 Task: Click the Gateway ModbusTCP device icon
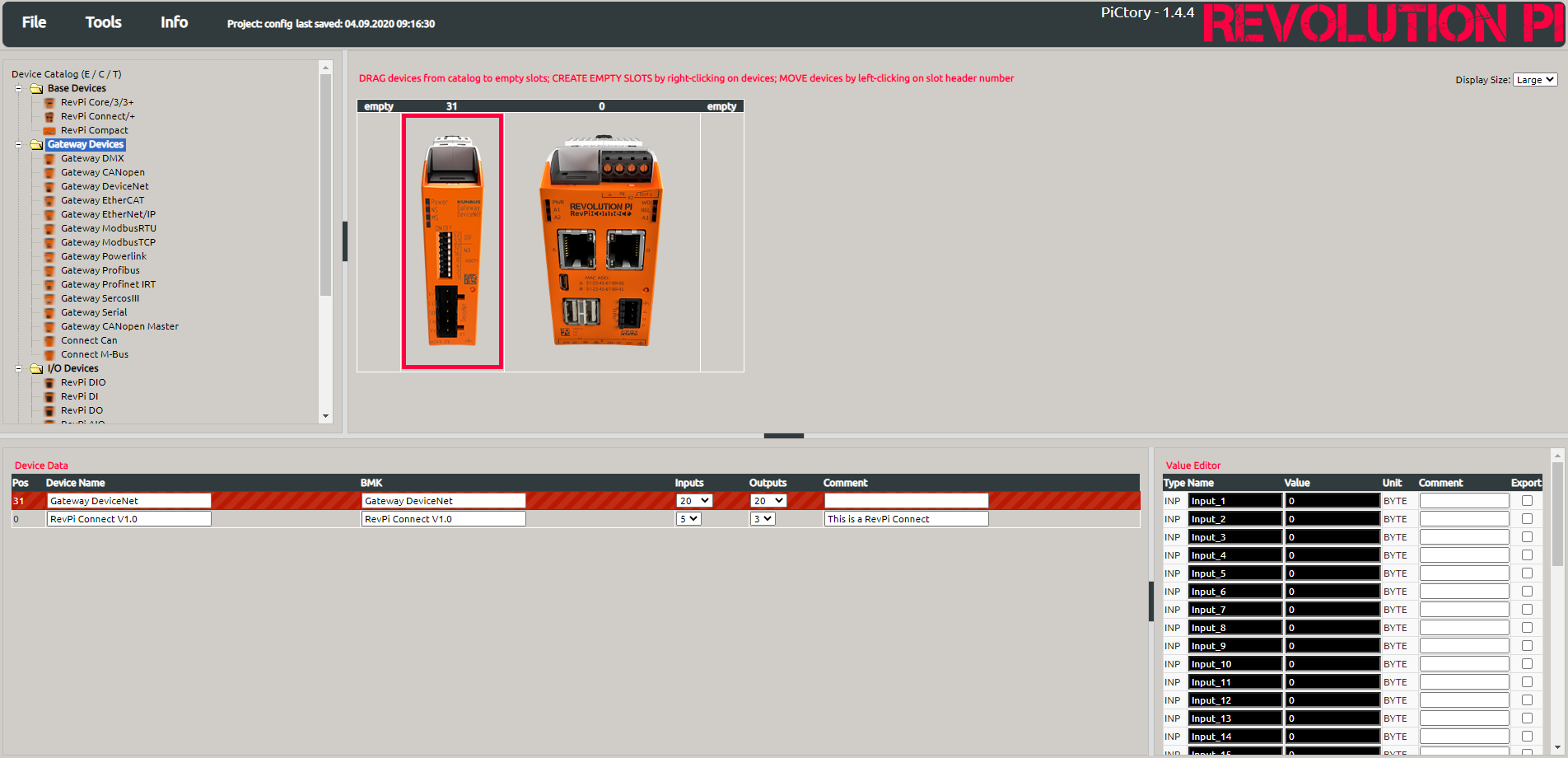click(x=49, y=242)
